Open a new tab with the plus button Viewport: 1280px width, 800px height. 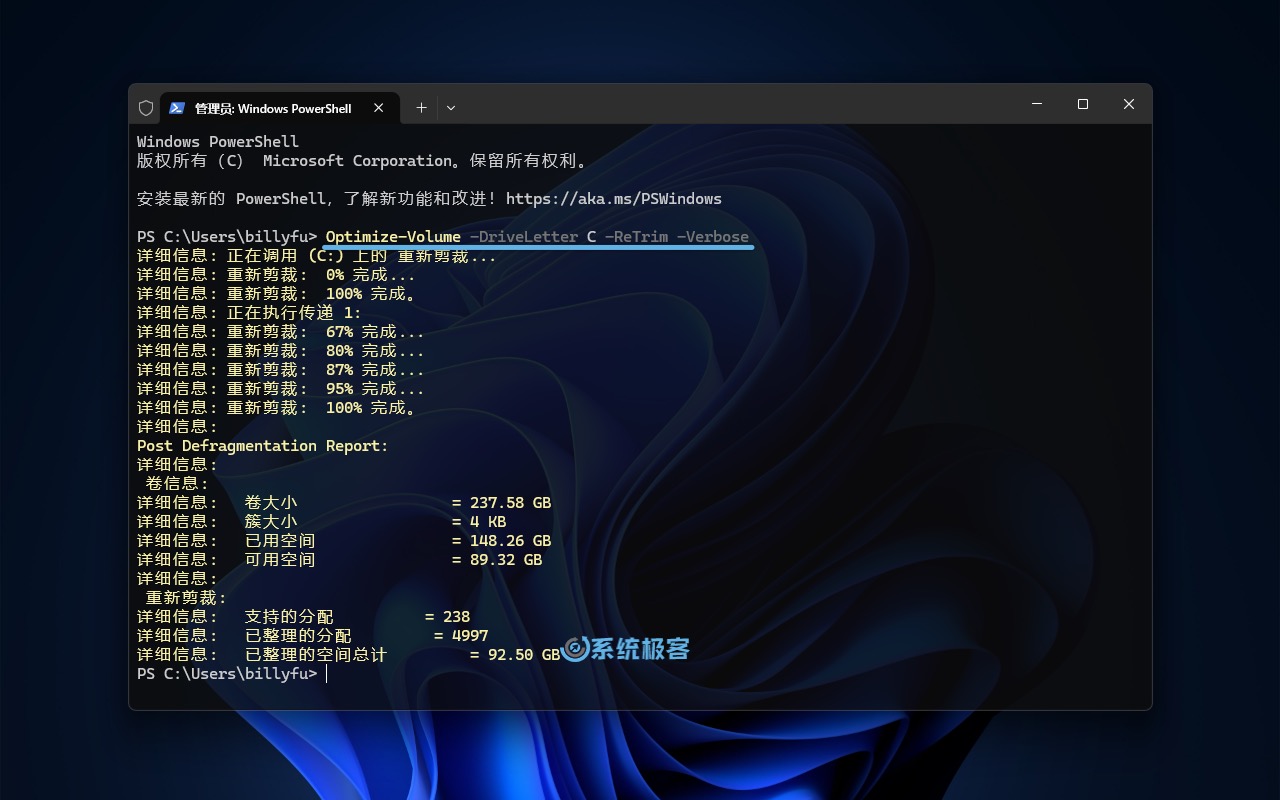[x=421, y=107]
